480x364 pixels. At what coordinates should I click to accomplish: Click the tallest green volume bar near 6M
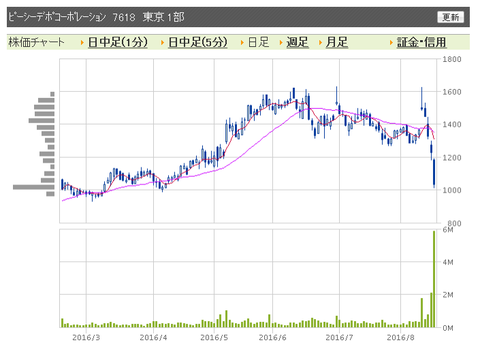tap(434, 279)
